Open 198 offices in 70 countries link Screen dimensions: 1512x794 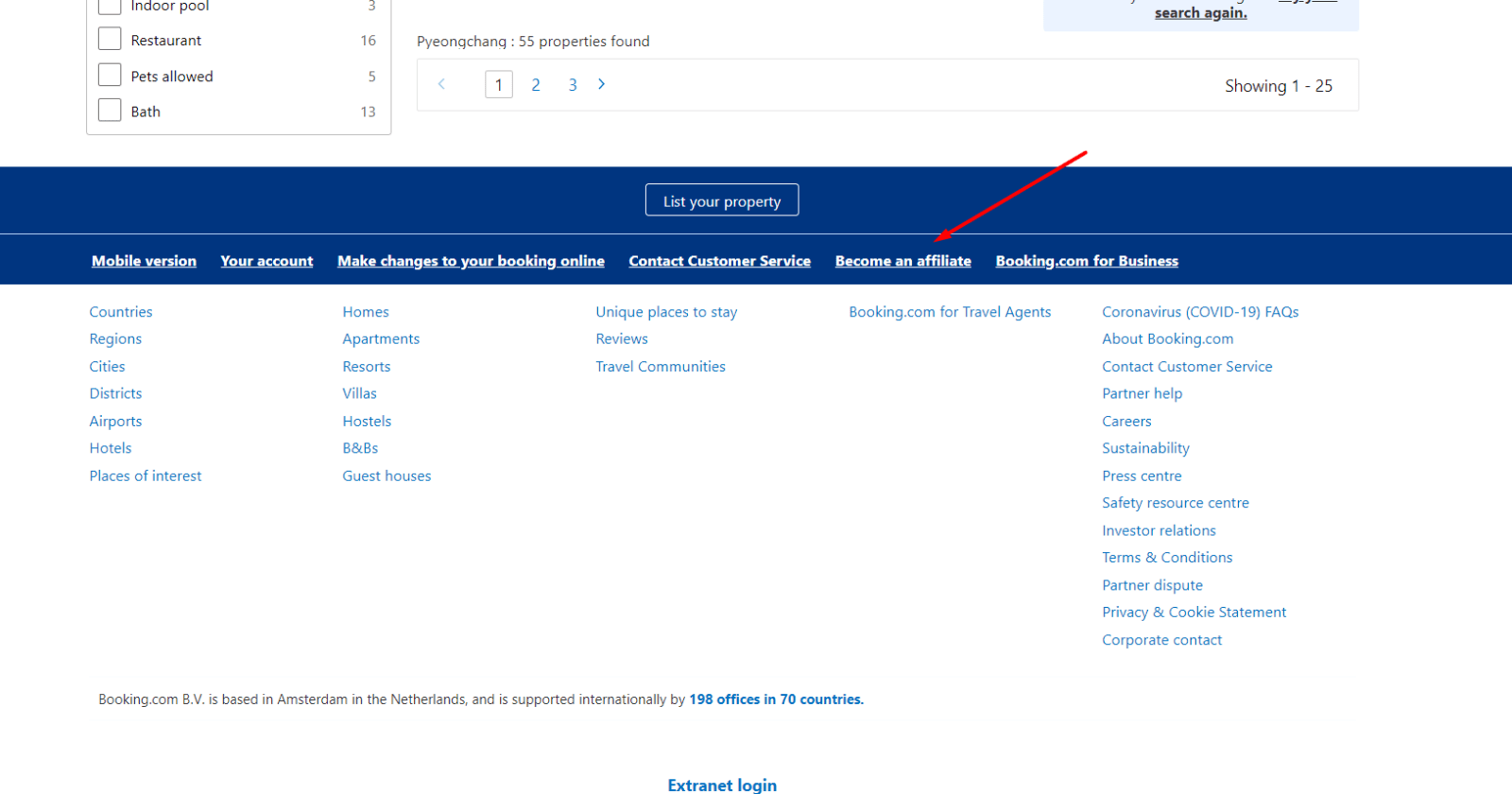(776, 699)
